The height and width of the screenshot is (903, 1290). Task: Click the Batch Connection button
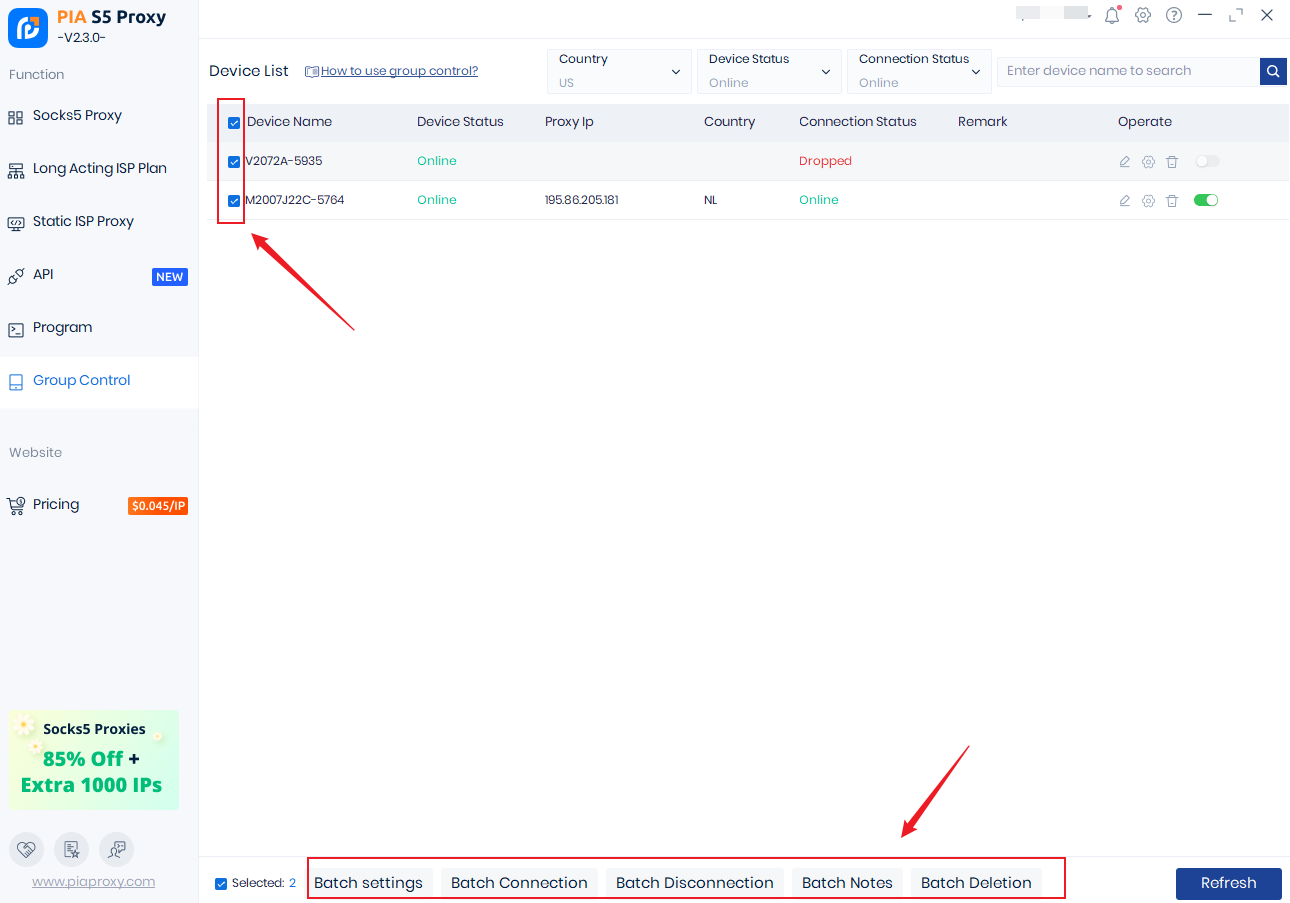tap(519, 882)
